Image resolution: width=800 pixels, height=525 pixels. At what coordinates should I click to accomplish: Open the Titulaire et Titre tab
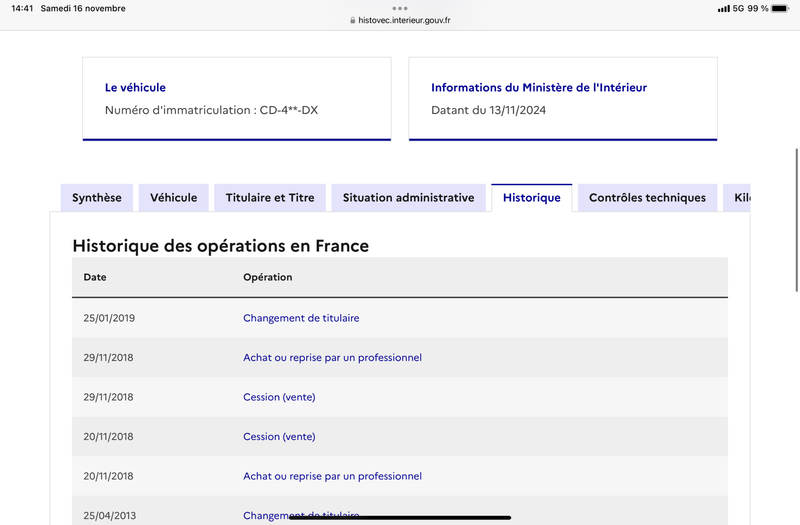270,197
